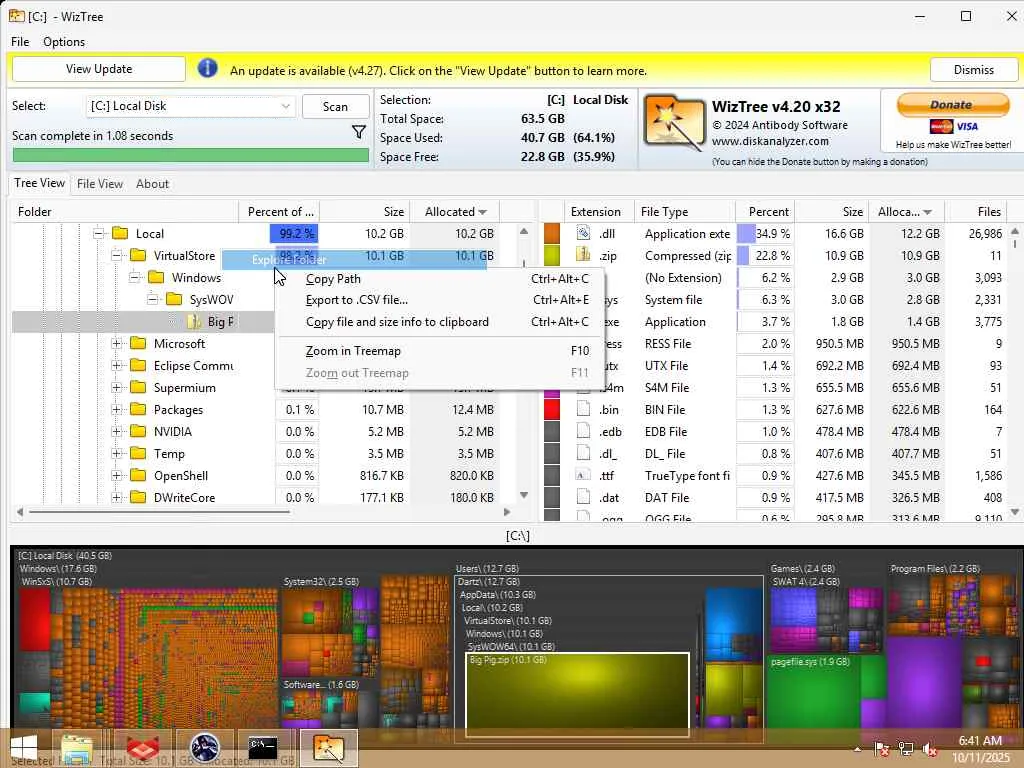Click the Supermium folder icon
The width and height of the screenshot is (1024, 768).
click(x=138, y=387)
